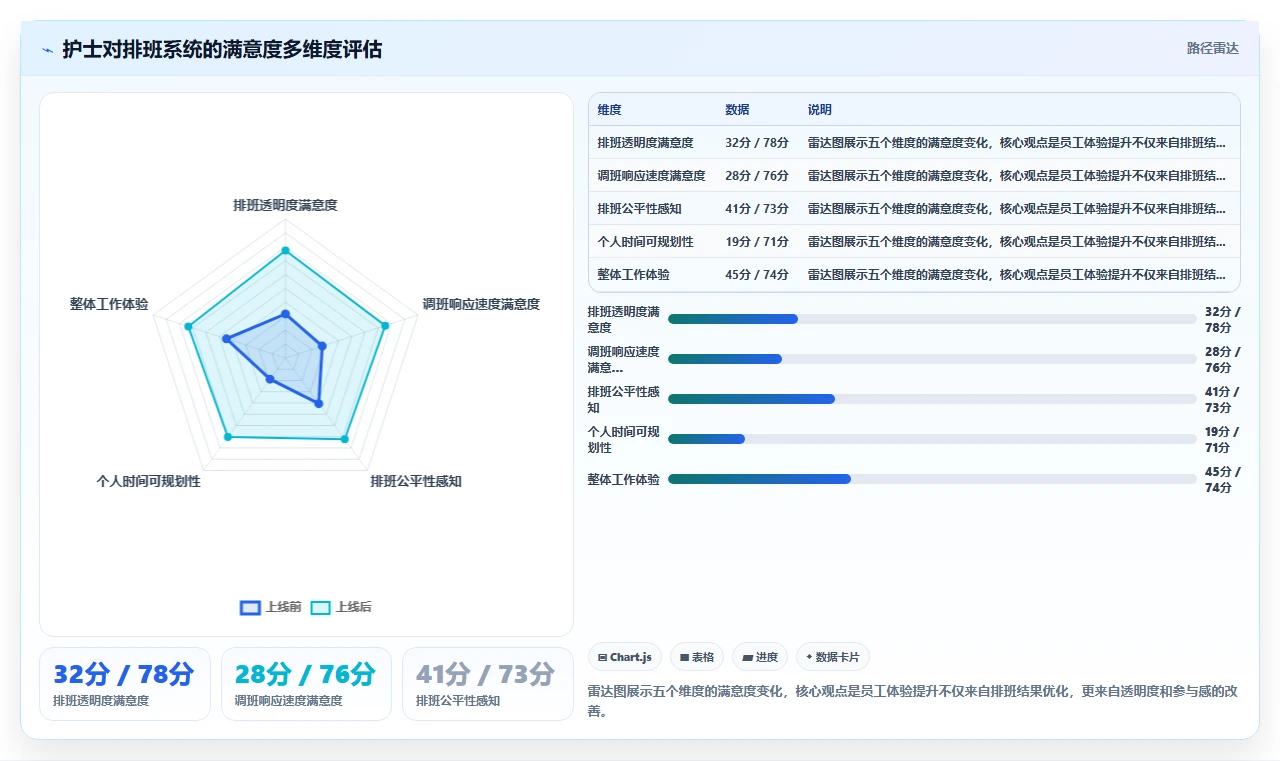Image resolution: width=1280 pixels, height=761 pixels.
Task: Click the 排班公平性感知 progress bar
Action: [x=932, y=399]
